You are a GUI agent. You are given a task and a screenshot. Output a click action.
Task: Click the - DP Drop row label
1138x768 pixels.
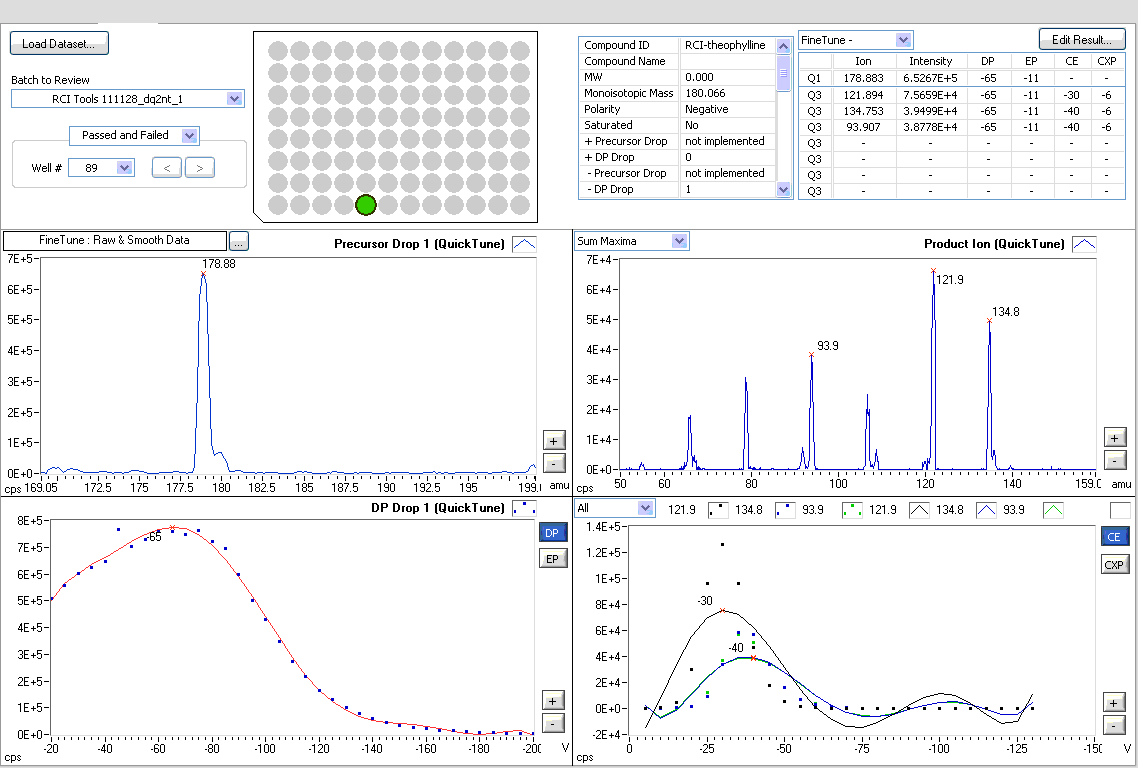point(629,189)
